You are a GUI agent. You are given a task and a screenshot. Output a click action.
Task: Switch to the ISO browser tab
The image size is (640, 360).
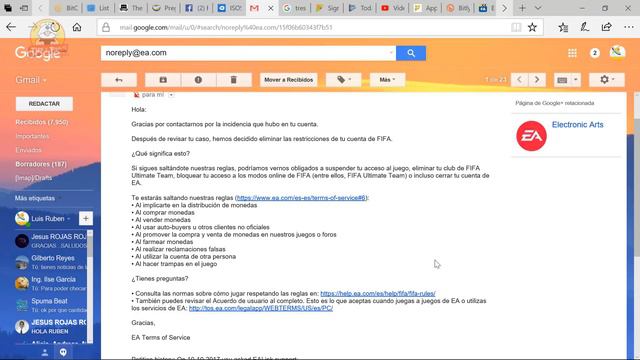[229, 8]
